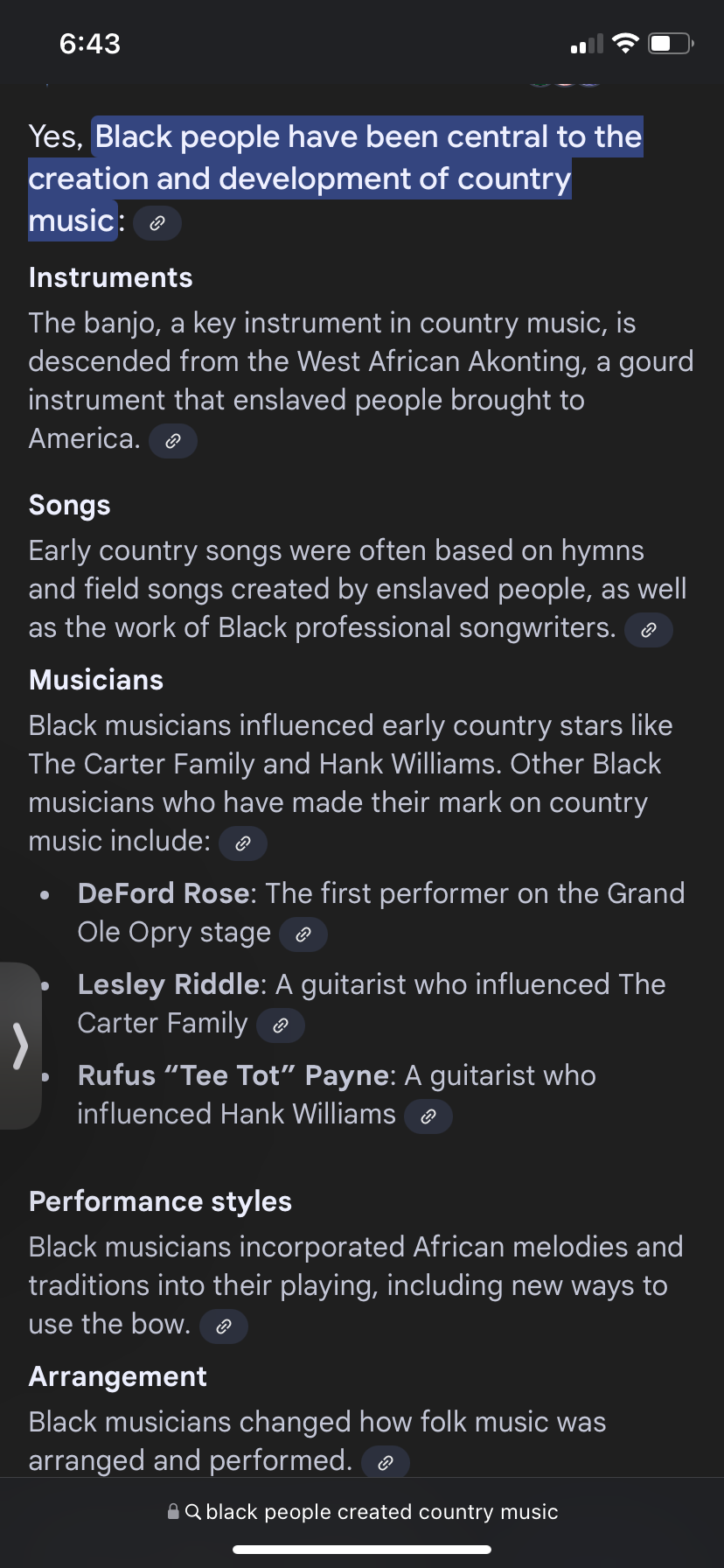Open citation link after Songs paragraph

coord(648,630)
